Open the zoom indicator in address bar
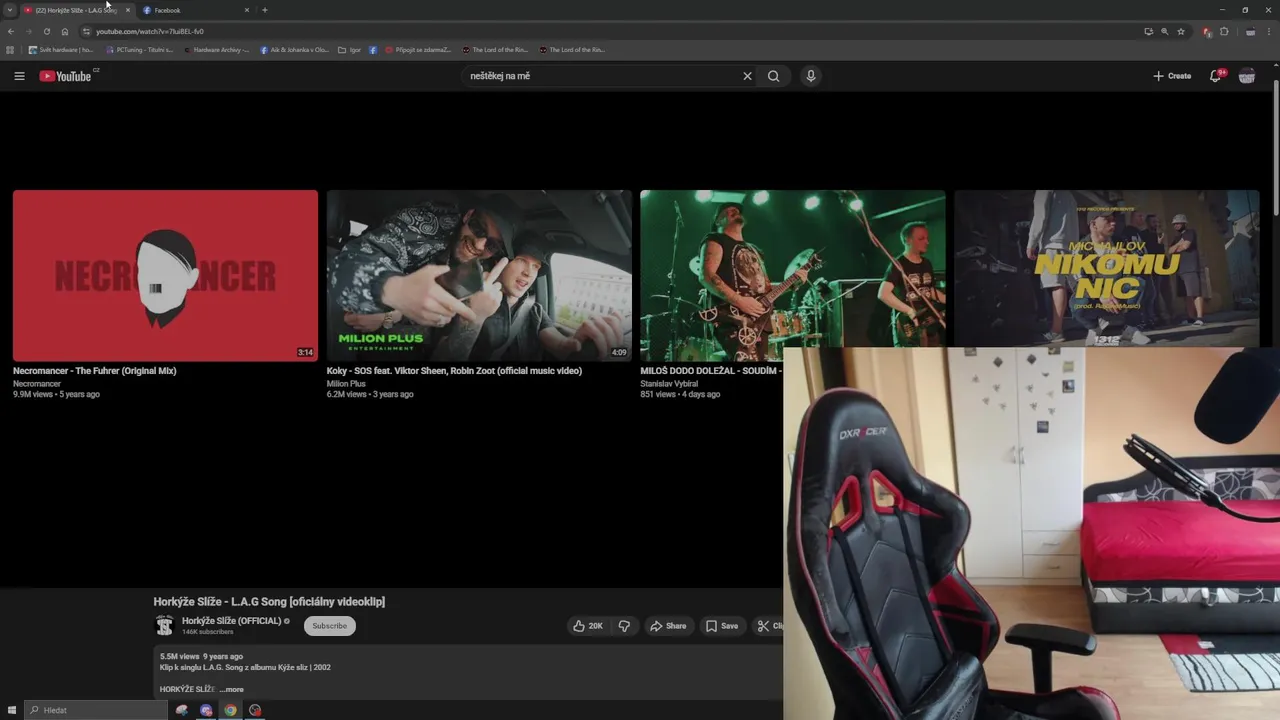 [1164, 31]
